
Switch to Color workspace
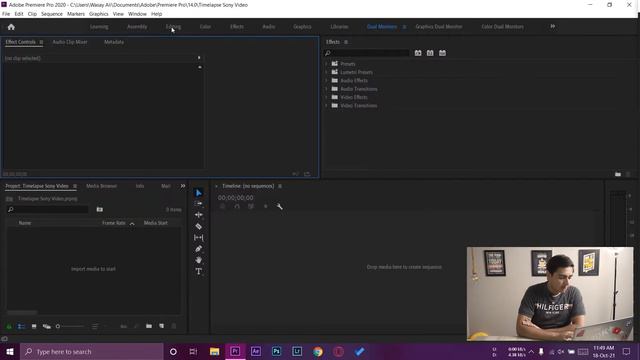[x=205, y=27]
